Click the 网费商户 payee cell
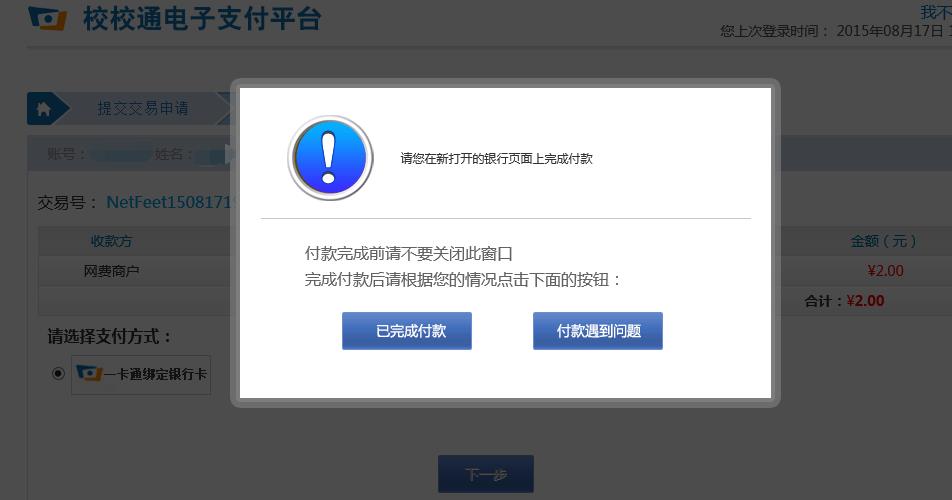952x500 pixels. 111,271
